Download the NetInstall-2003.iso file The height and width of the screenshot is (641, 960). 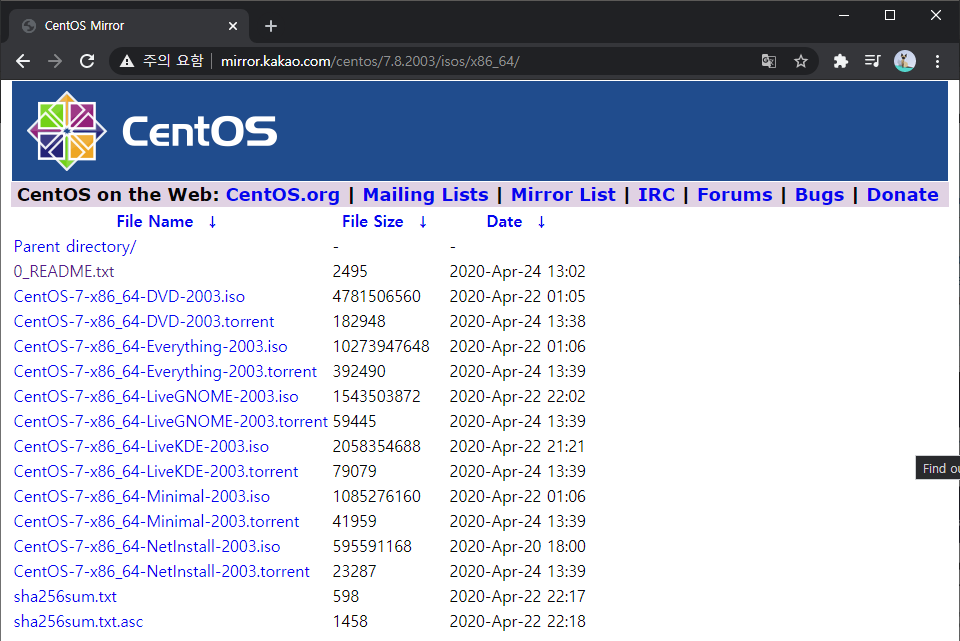pos(147,547)
